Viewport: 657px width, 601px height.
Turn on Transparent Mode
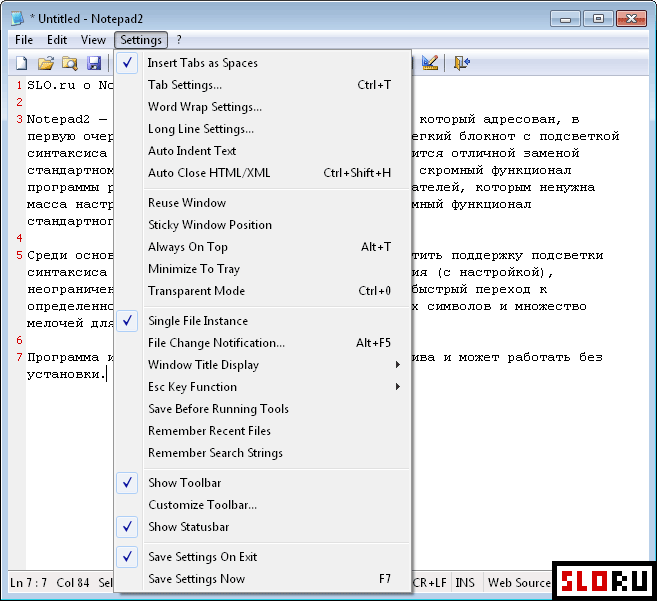point(262,291)
